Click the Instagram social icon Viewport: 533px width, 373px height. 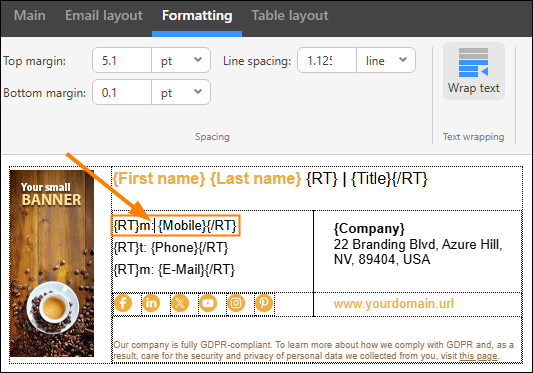coord(236,303)
